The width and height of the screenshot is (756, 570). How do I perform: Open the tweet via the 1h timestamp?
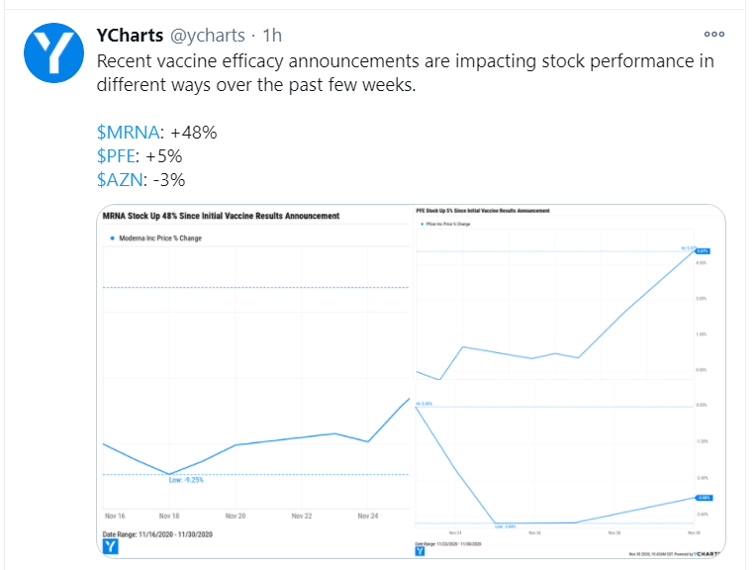click(272, 34)
